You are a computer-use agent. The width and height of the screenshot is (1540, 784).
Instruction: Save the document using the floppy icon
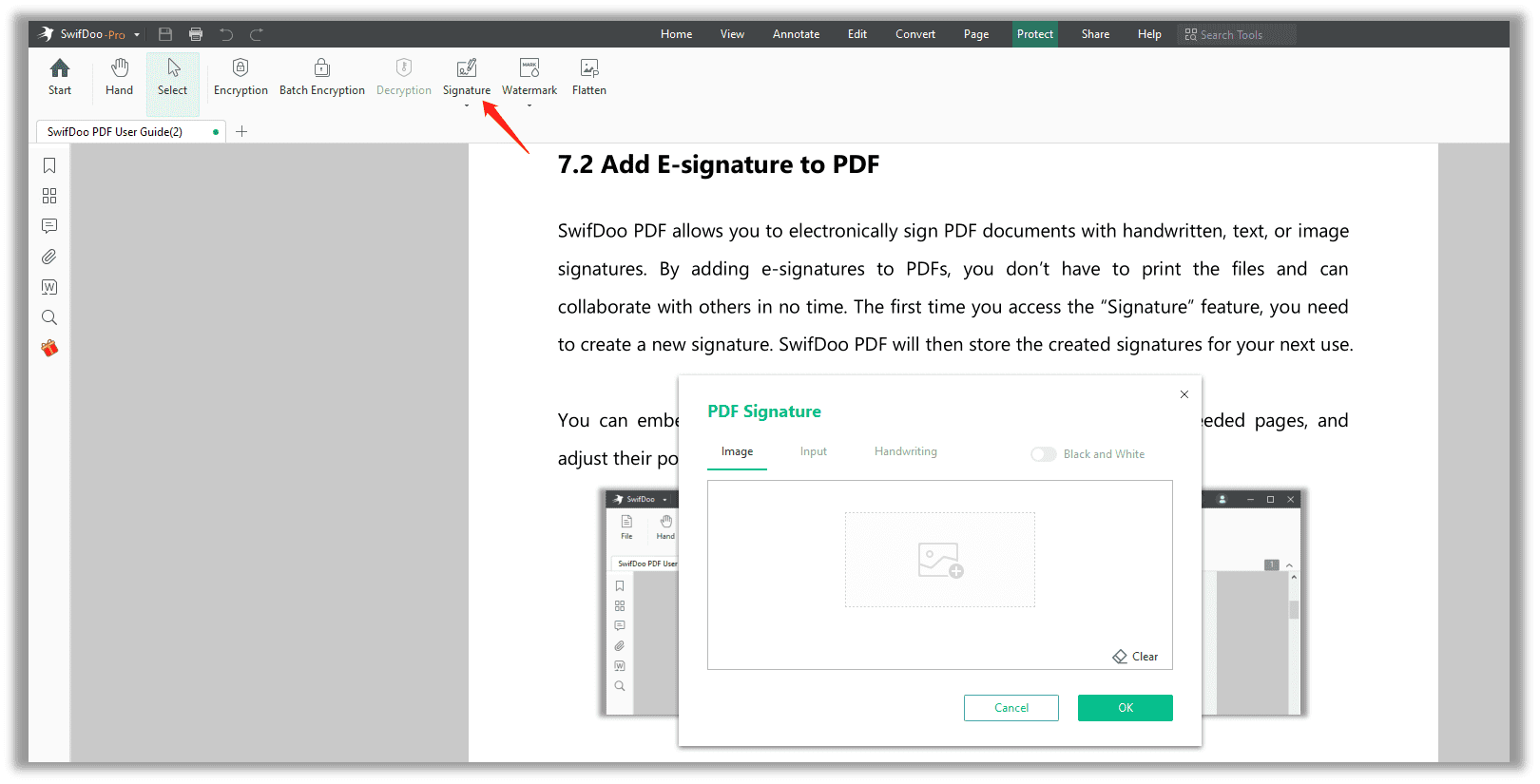(x=165, y=34)
